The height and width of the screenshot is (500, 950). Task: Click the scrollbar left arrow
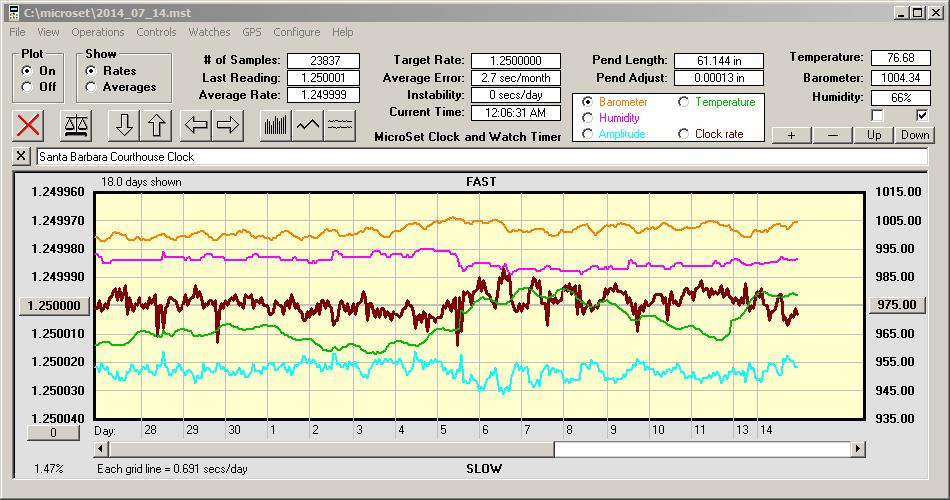pyautogui.click(x=101, y=449)
